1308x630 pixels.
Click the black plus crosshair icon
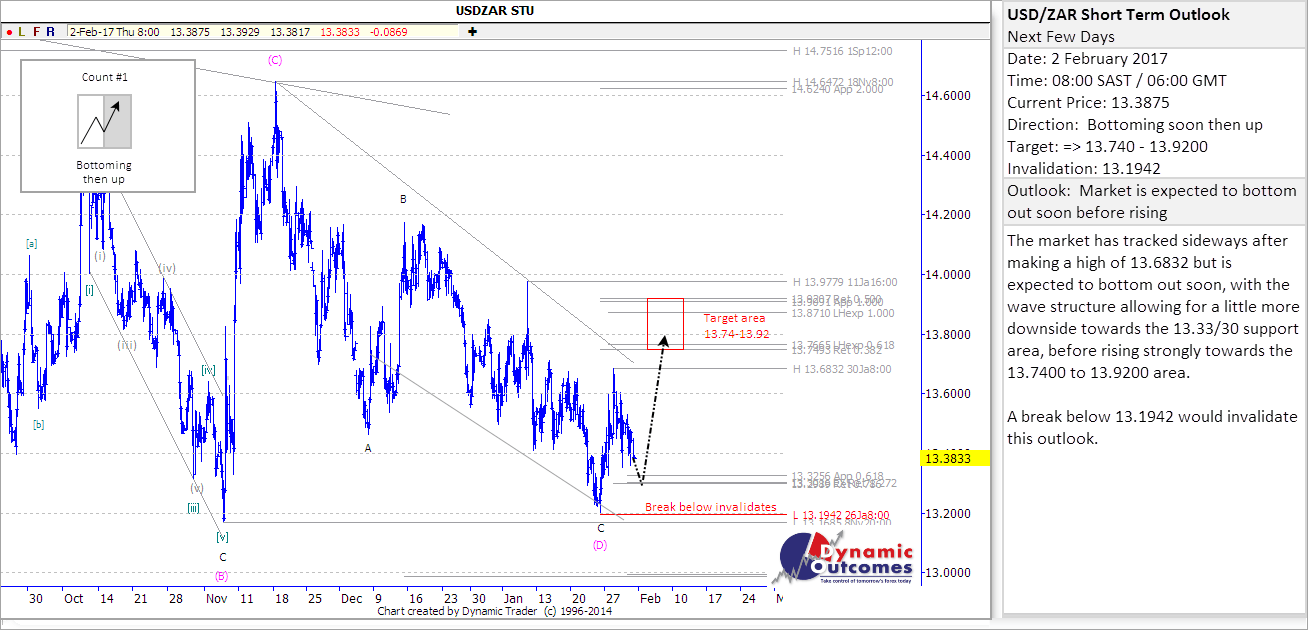point(472,32)
